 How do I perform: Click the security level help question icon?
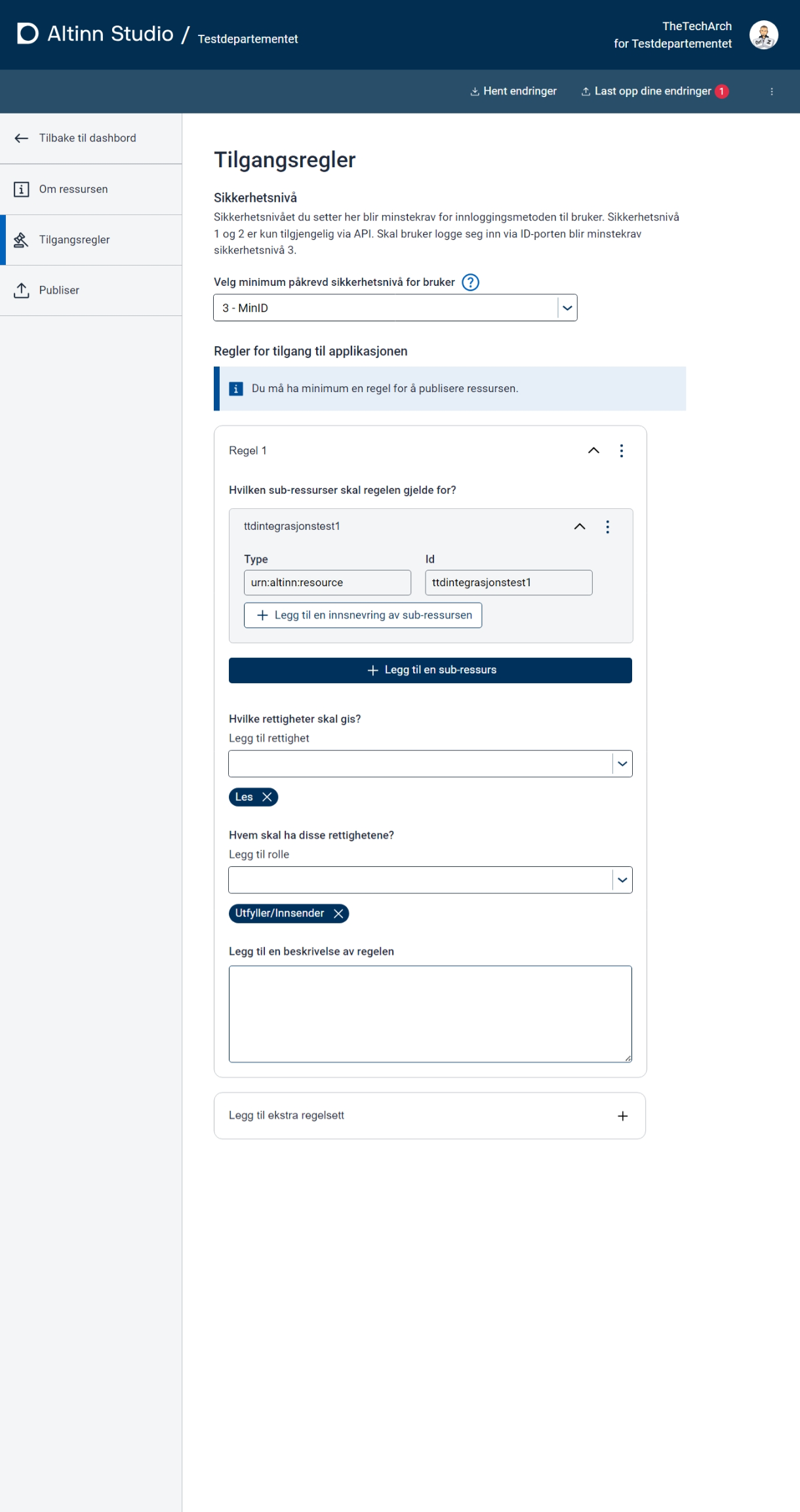pos(470,282)
